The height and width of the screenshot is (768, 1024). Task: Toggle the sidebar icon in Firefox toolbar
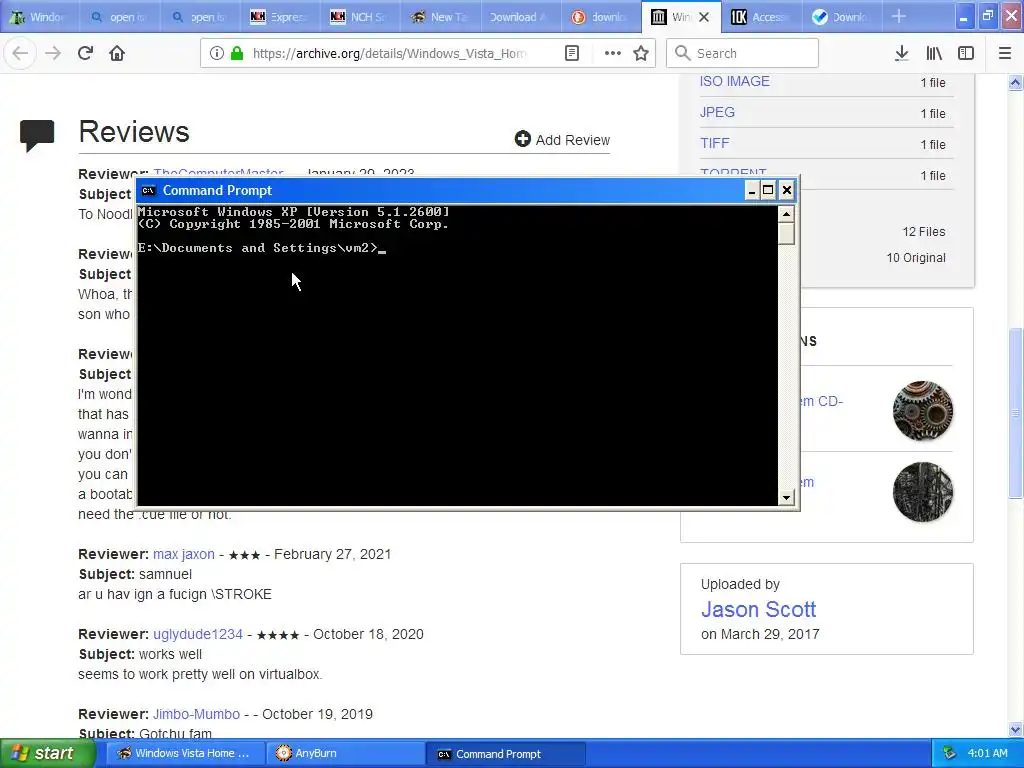[966, 54]
